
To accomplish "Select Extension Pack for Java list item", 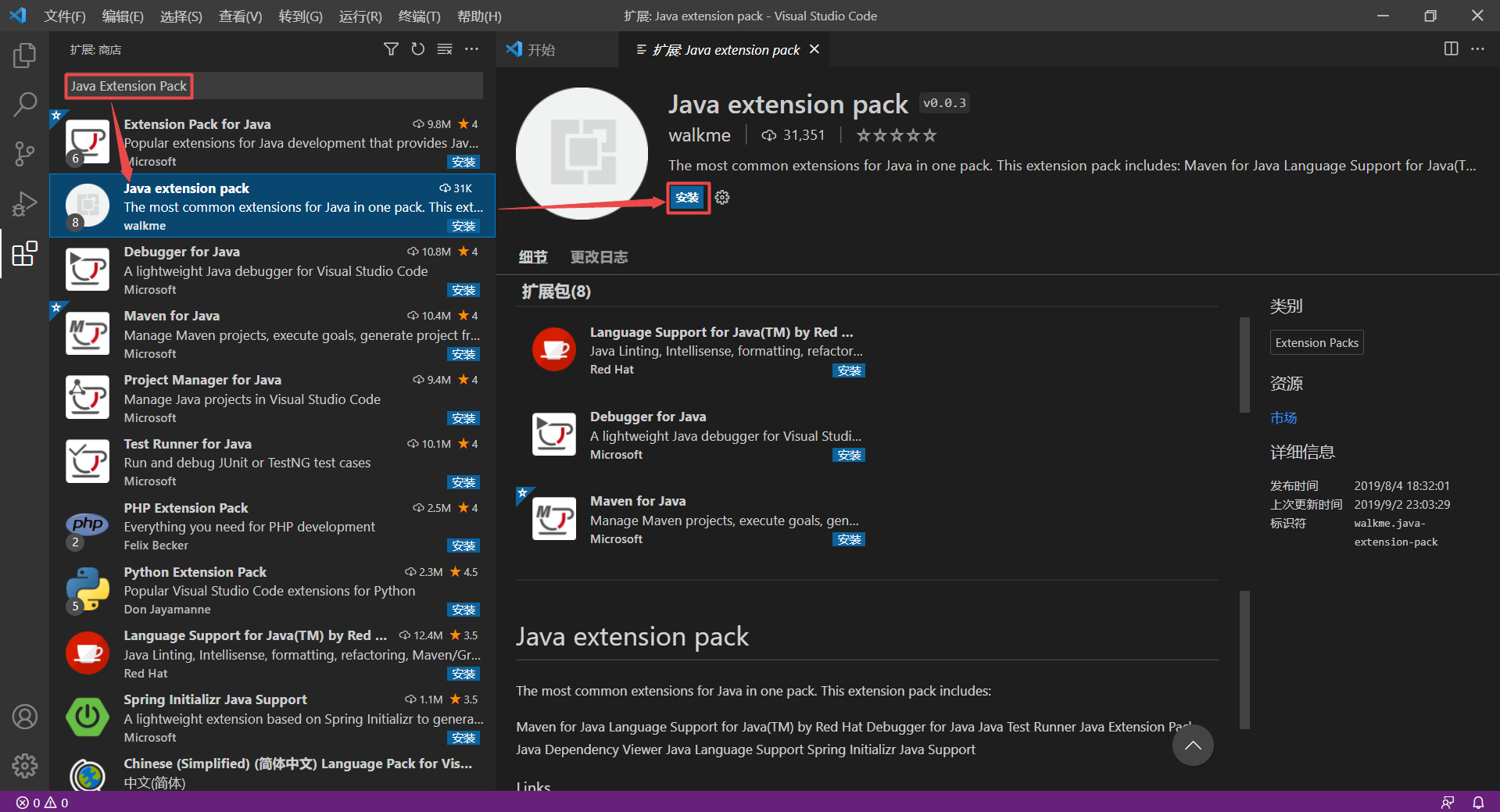I will pos(273,141).
